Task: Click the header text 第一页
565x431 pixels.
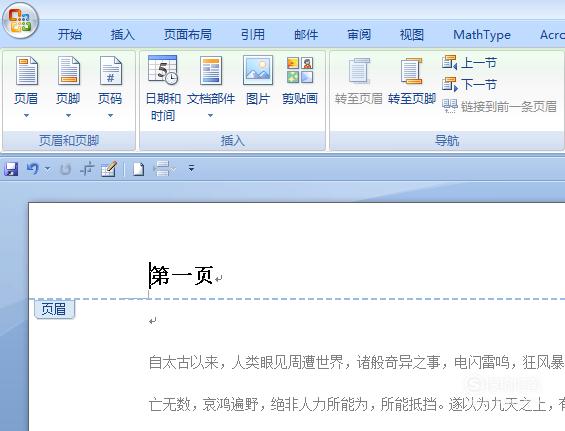Action: [x=182, y=276]
